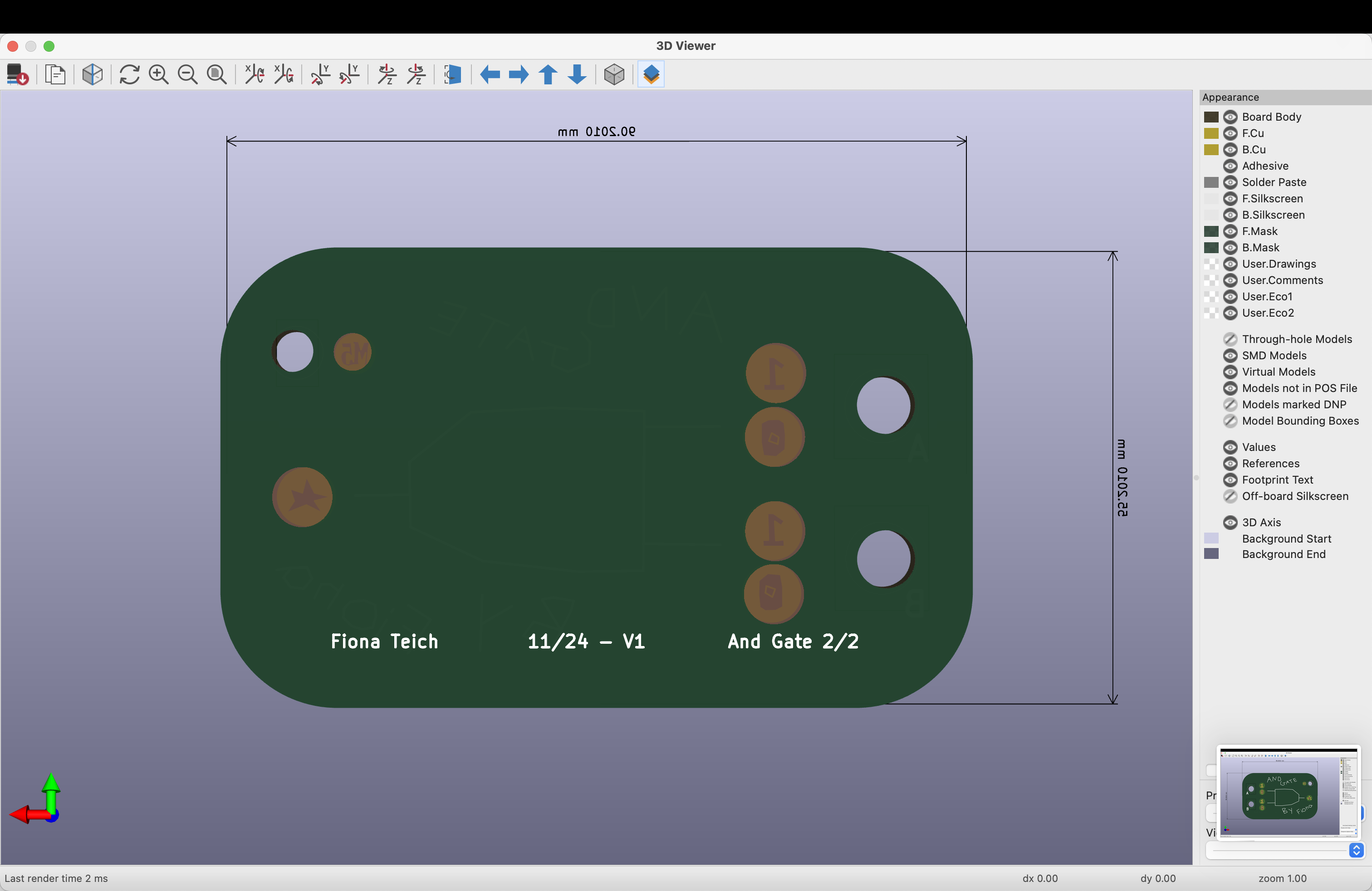Toggle orthographic projection cube icon
Image resolution: width=1372 pixels, height=891 pixels.
click(x=614, y=74)
